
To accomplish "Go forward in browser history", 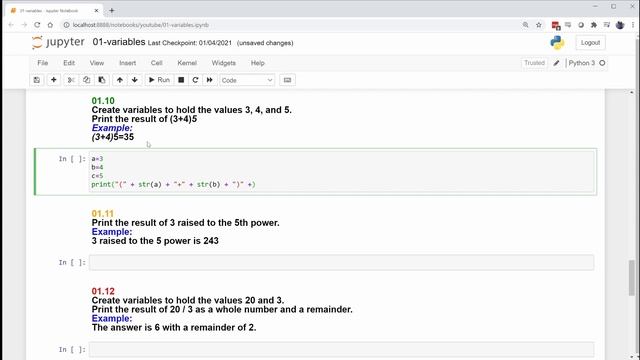I will pos(24,25).
